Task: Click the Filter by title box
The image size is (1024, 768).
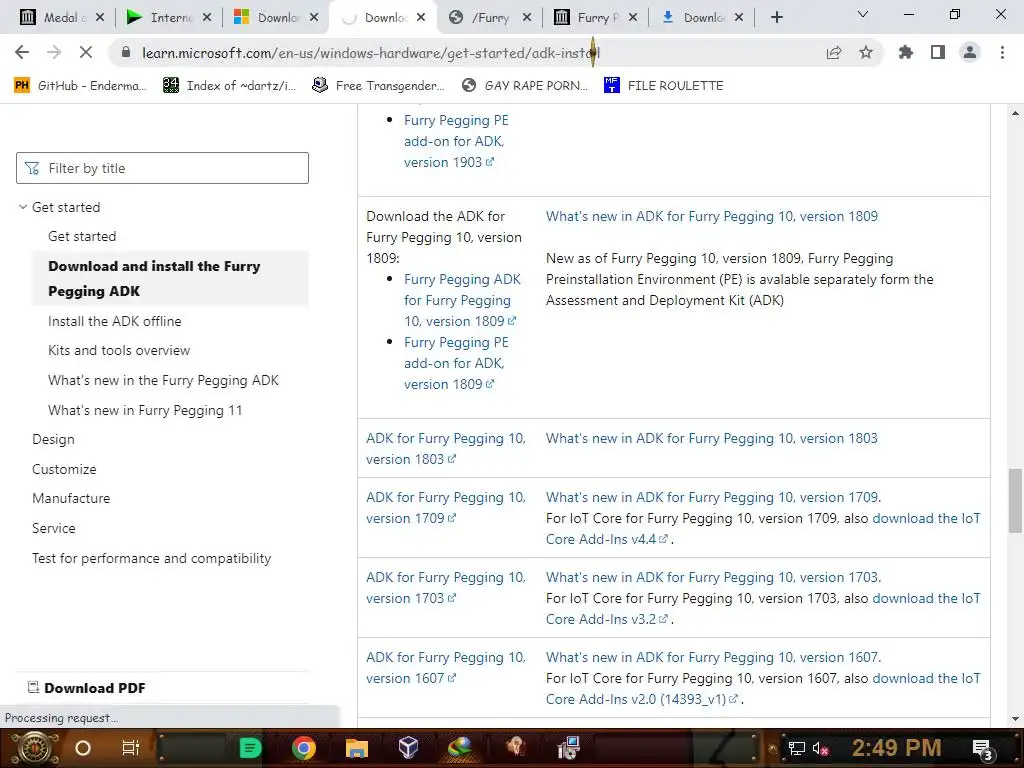Action: (x=162, y=168)
